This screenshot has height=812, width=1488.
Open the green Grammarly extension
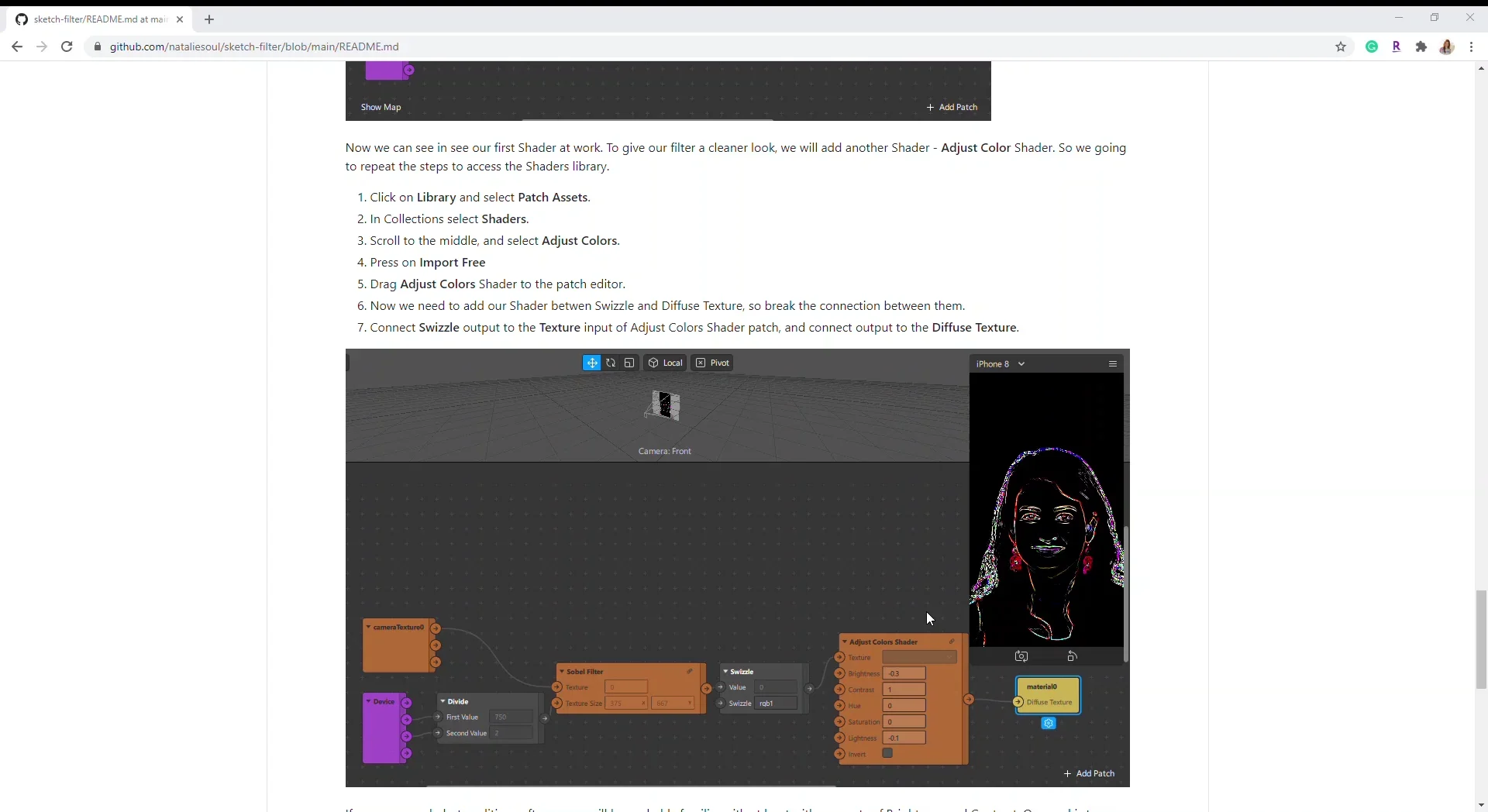(x=1372, y=46)
